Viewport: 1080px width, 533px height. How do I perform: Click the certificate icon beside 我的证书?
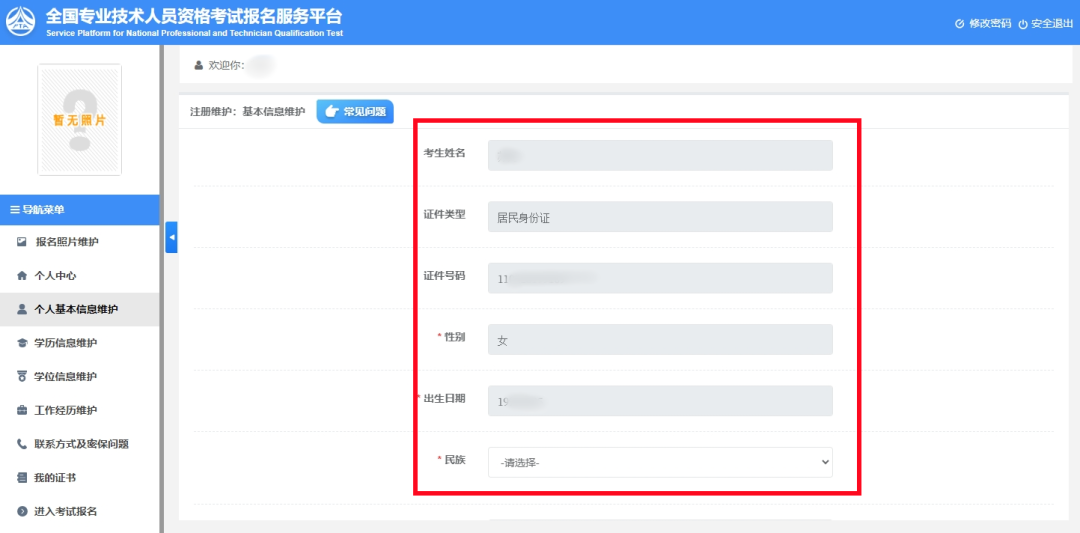tap(22, 478)
